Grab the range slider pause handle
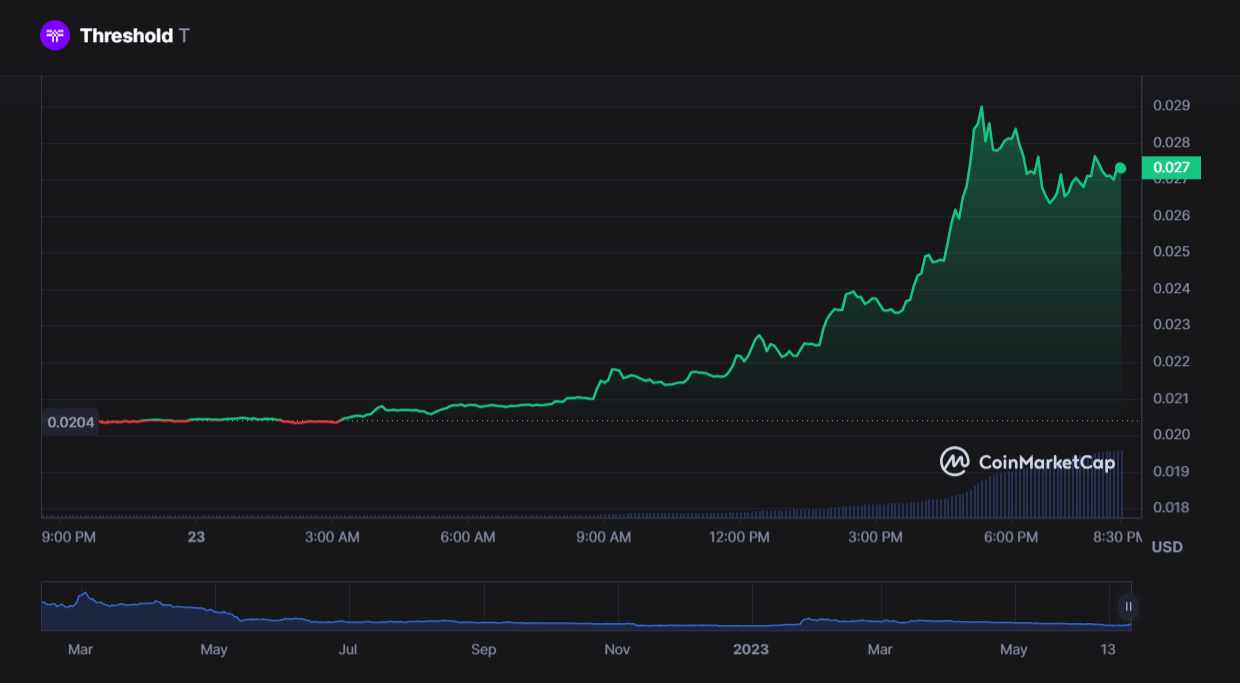 click(x=1128, y=606)
